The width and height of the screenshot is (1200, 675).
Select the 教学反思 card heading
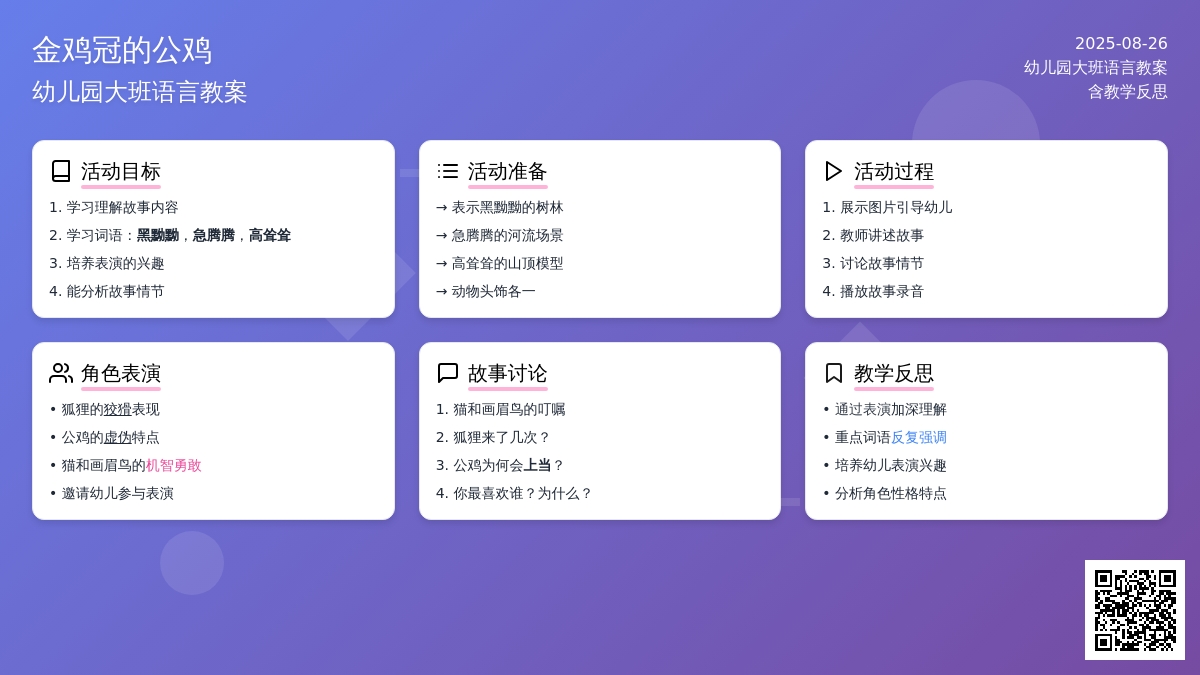point(894,373)
